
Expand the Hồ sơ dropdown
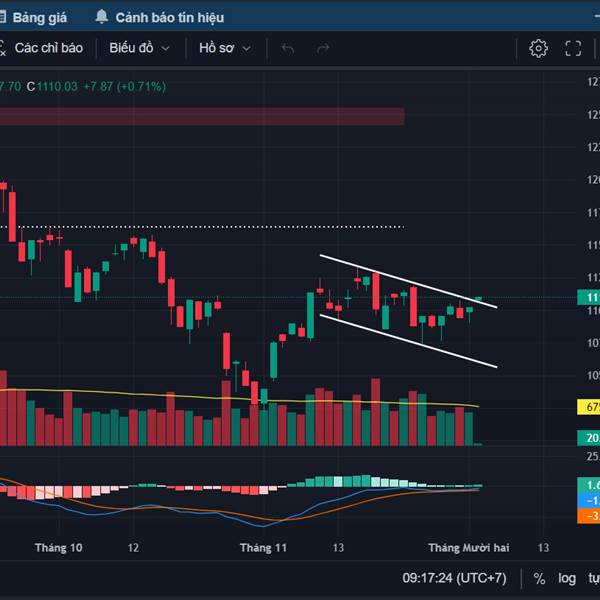pos(225,48)
